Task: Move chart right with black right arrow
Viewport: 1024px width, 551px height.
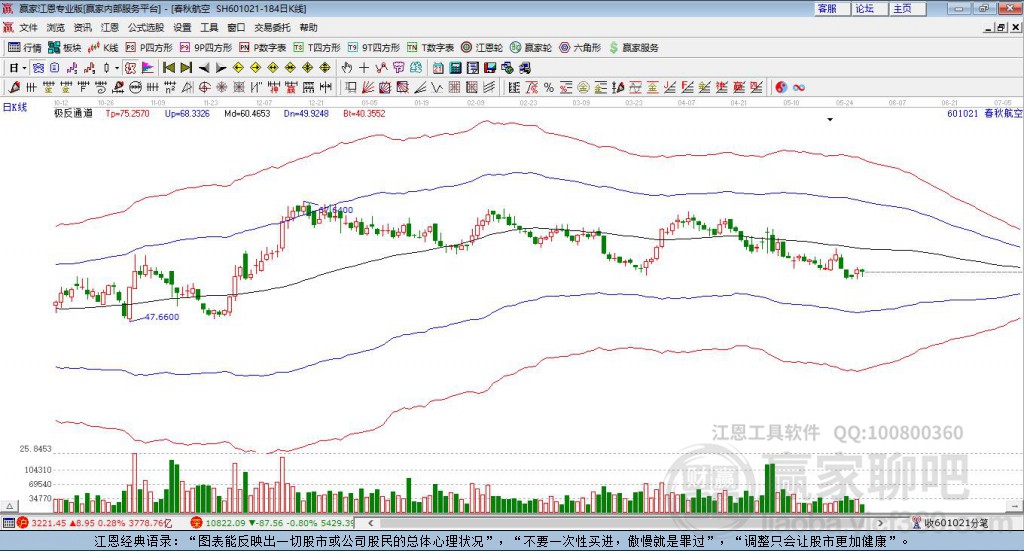Action: point(221,68)
